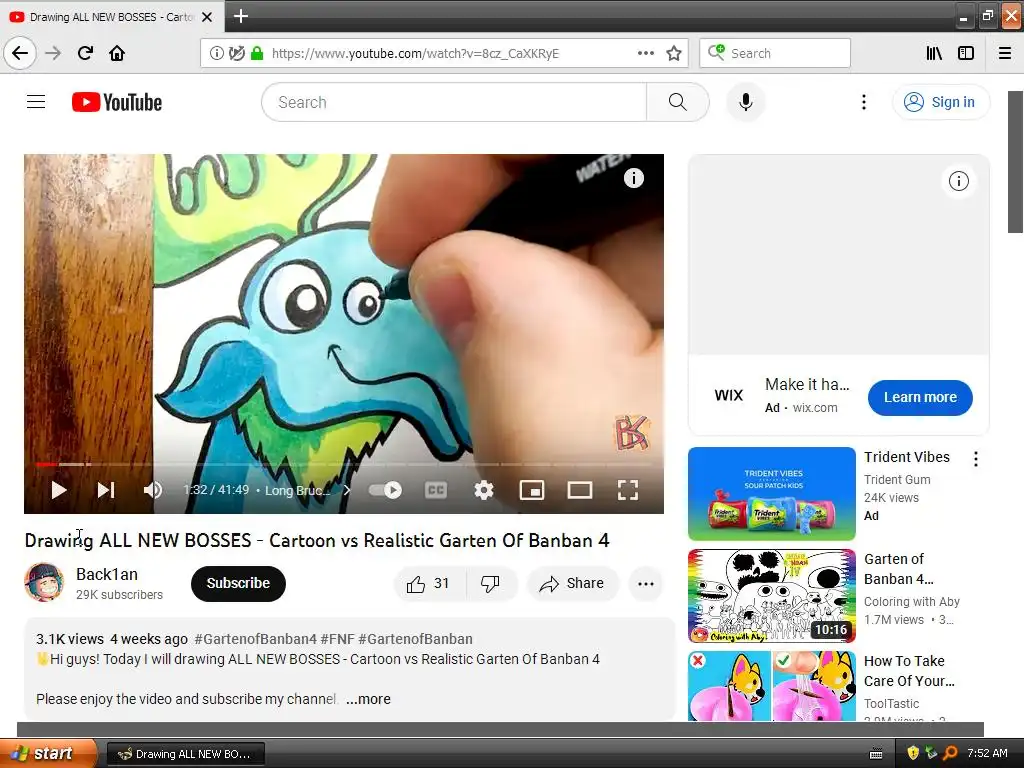Viewport: 1024px width, 768px height.
Task: Toggle the Firefox sidebar icon
Action: (x=966, y=53)
